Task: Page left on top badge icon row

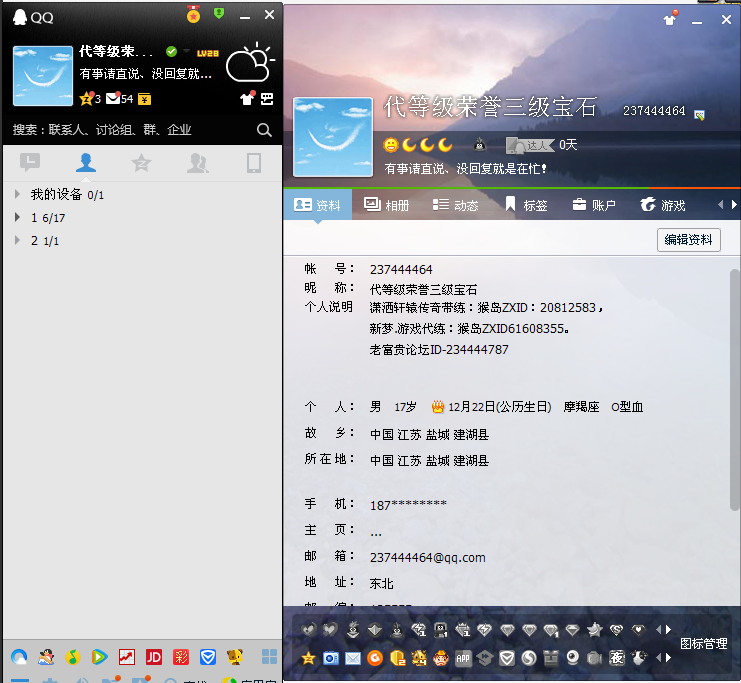Action: 659,630
